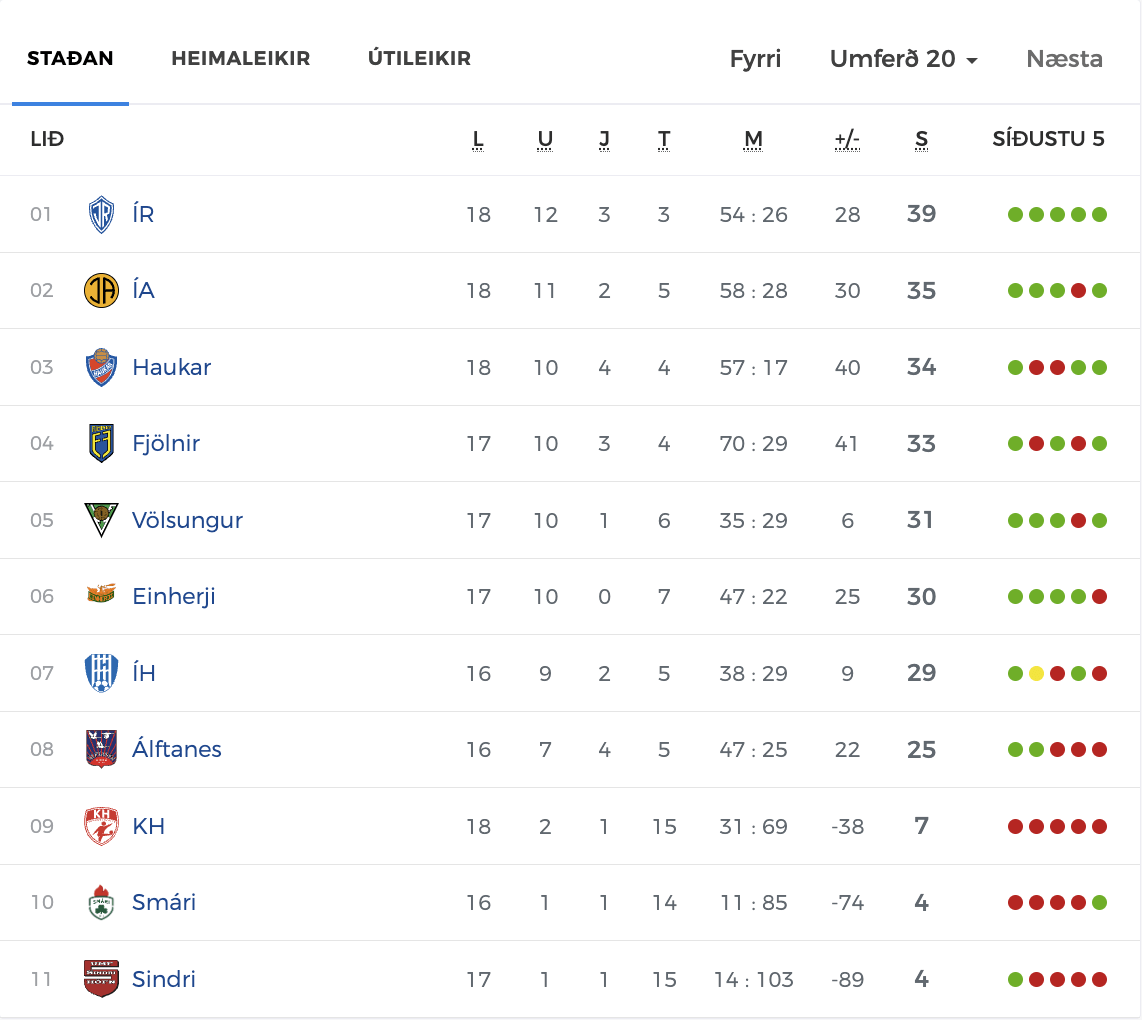Click the Næsta next round button

[1064, 59]
